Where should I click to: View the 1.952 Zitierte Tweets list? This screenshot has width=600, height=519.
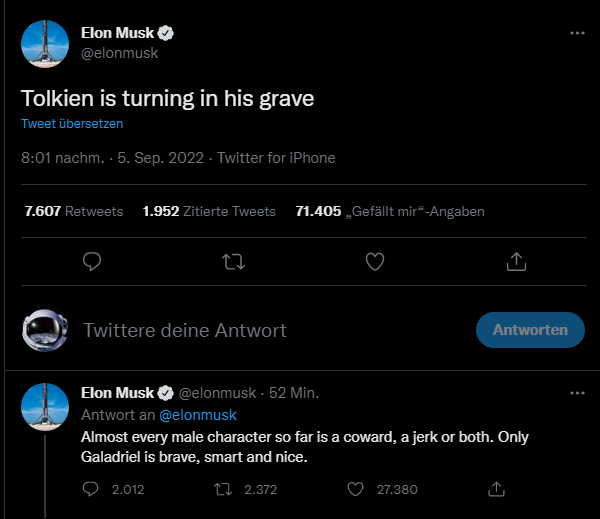[x=209, y=211]
